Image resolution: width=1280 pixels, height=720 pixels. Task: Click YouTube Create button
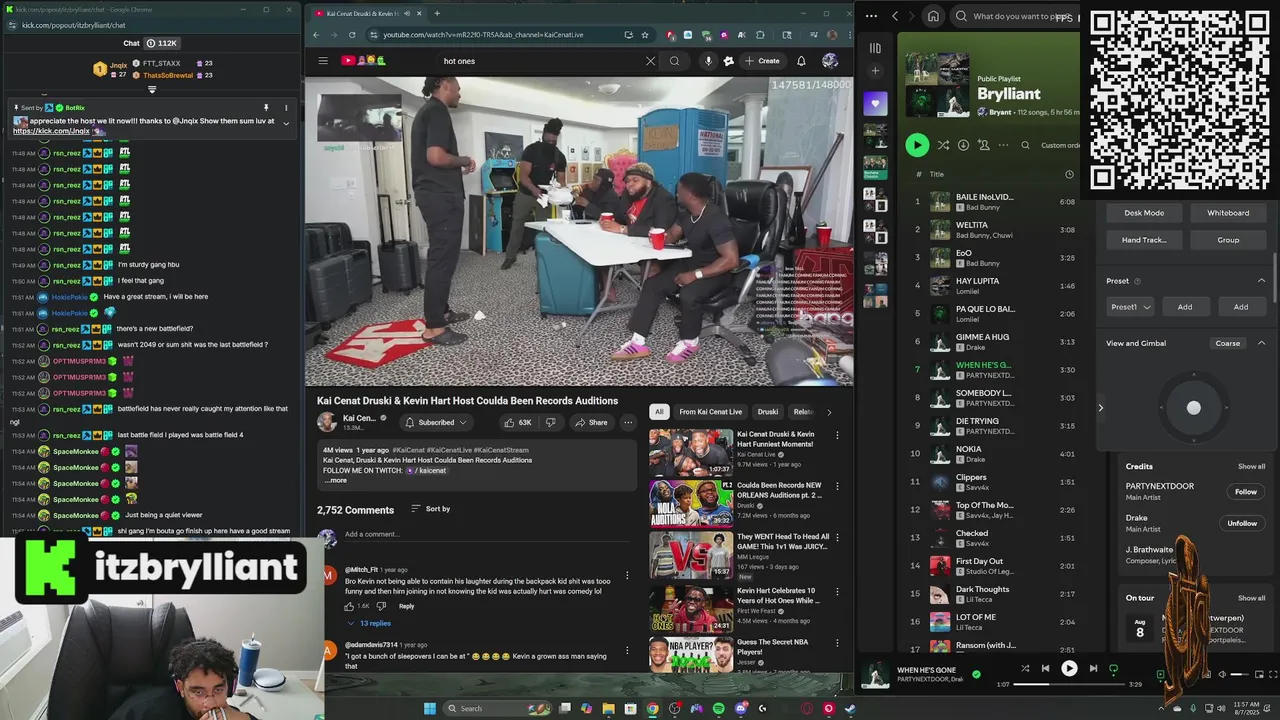pyautogui.click(x=762, y=61)
